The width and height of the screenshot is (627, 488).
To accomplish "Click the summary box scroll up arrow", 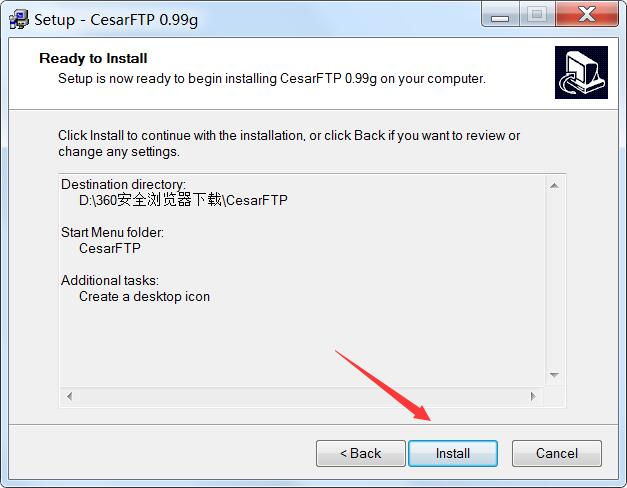I will [554, 186].
